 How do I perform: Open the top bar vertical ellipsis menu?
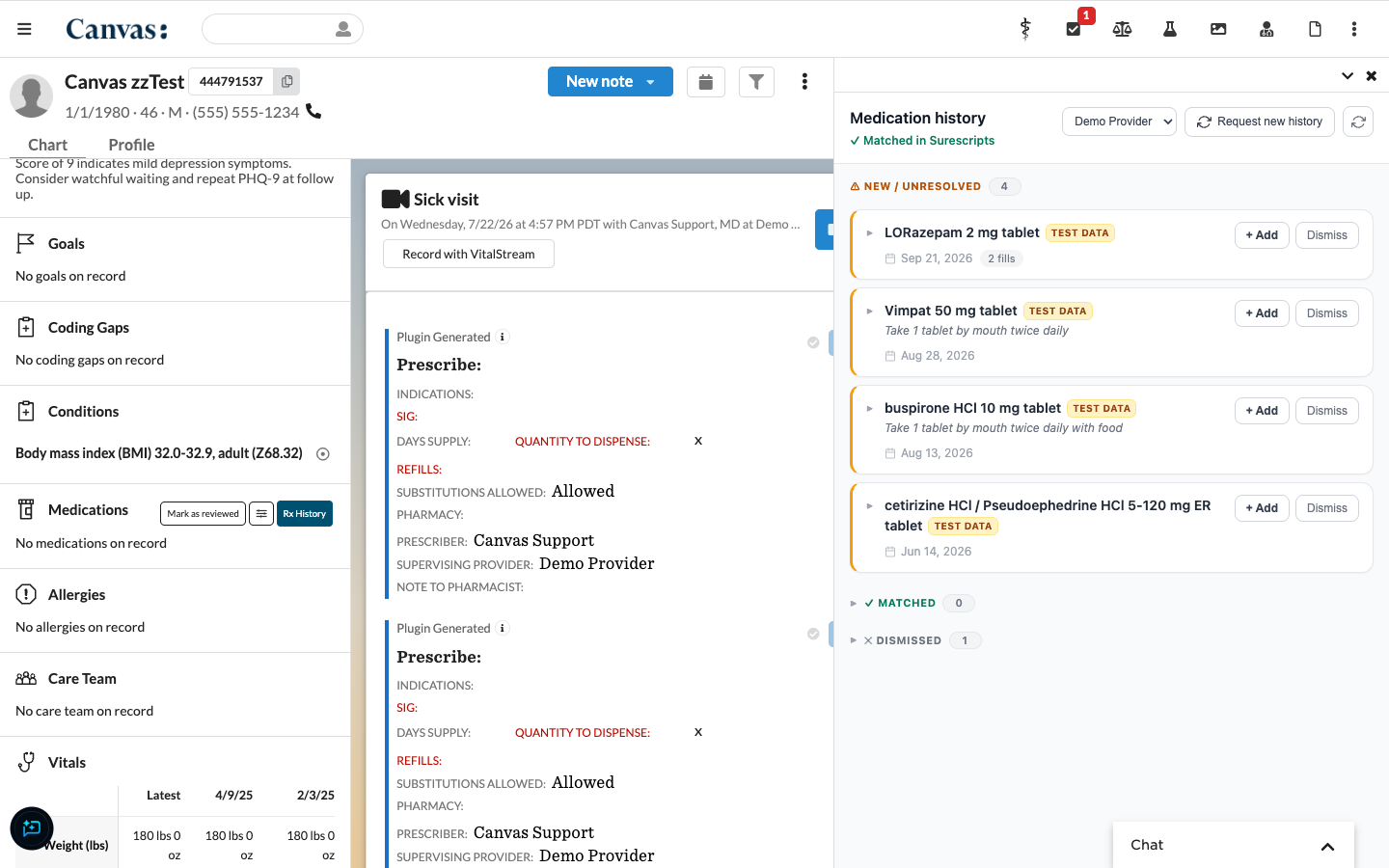tap(1354, 29)
